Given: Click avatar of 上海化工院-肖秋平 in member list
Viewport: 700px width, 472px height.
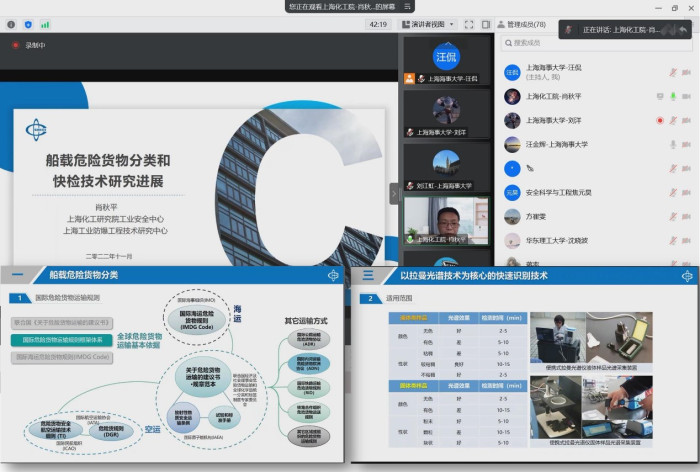Looking at the screenshot, I should click(x=512, y=96).
